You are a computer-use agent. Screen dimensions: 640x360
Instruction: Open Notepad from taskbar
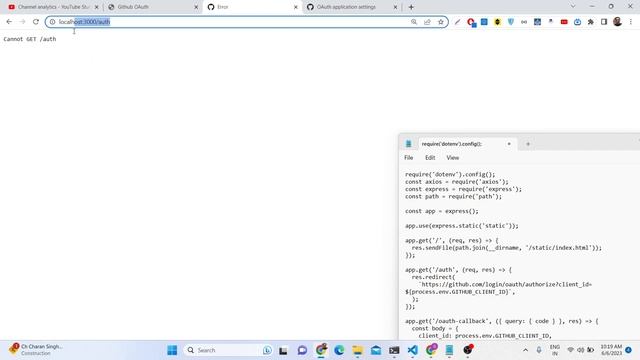point(449,350)
